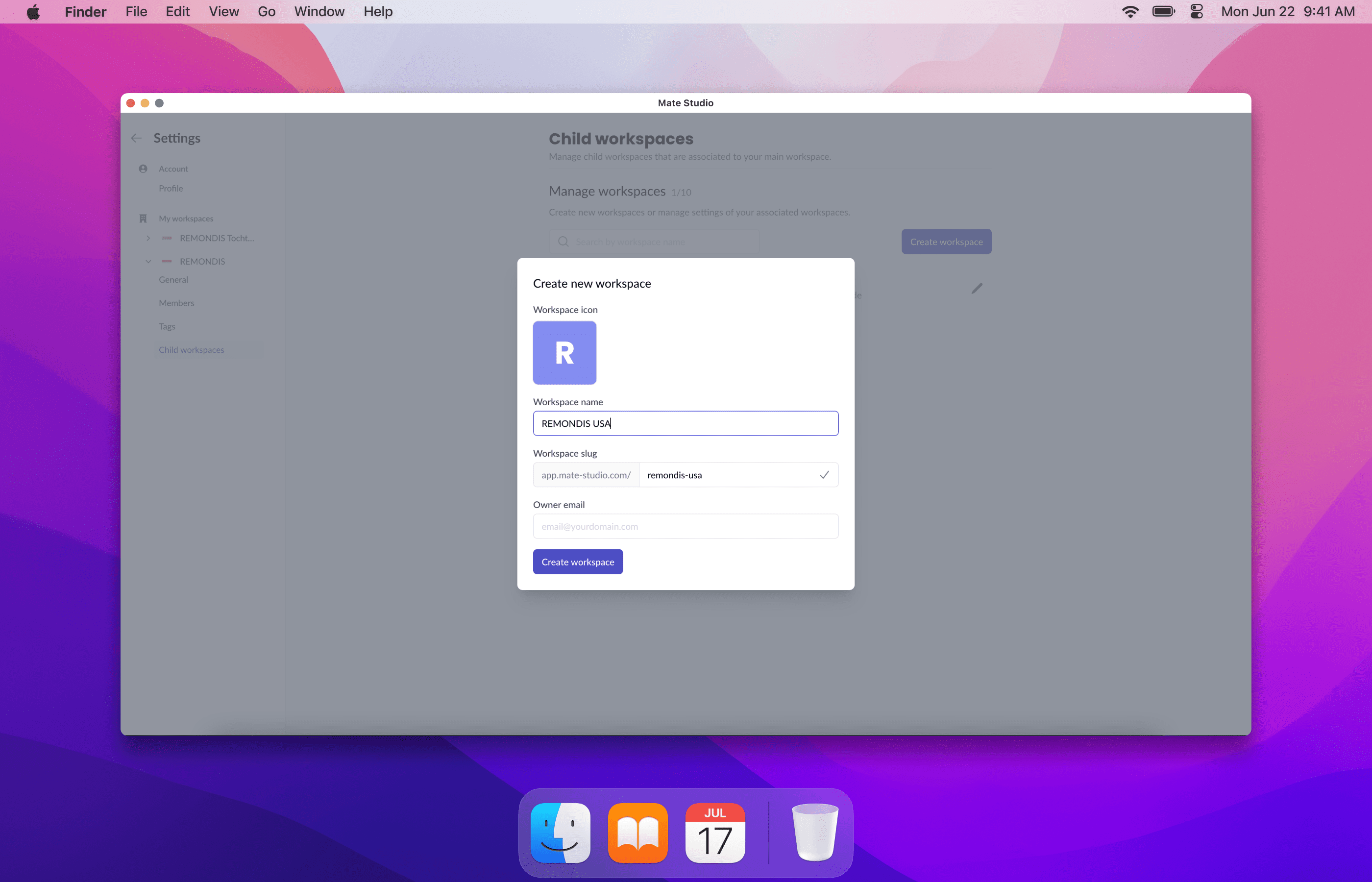The image size is (1372, 882).
Task: Open Books app from dock
Action: [637, 833]
